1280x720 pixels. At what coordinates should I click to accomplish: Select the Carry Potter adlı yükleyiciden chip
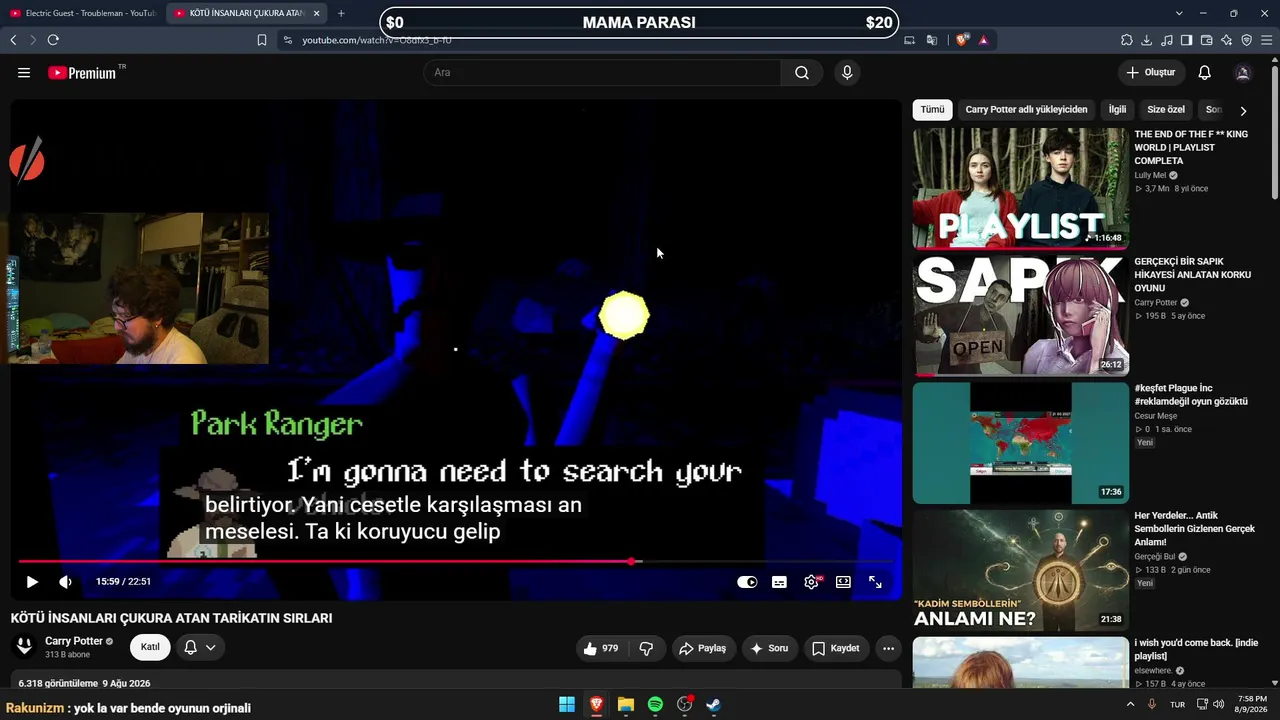click(x=1026, y=110)
